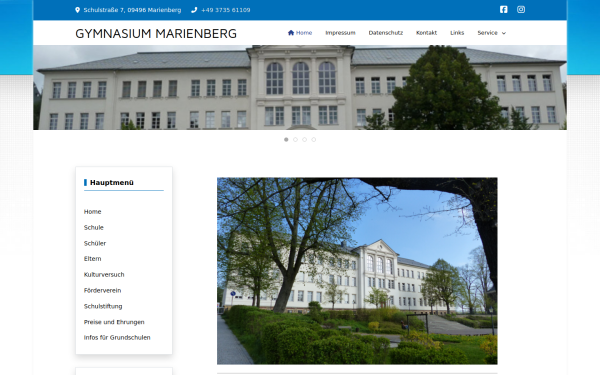Click address Schulstraße 7, 09496 Marienberg
This screenshot has height=375, width=600.
point(132,10)
